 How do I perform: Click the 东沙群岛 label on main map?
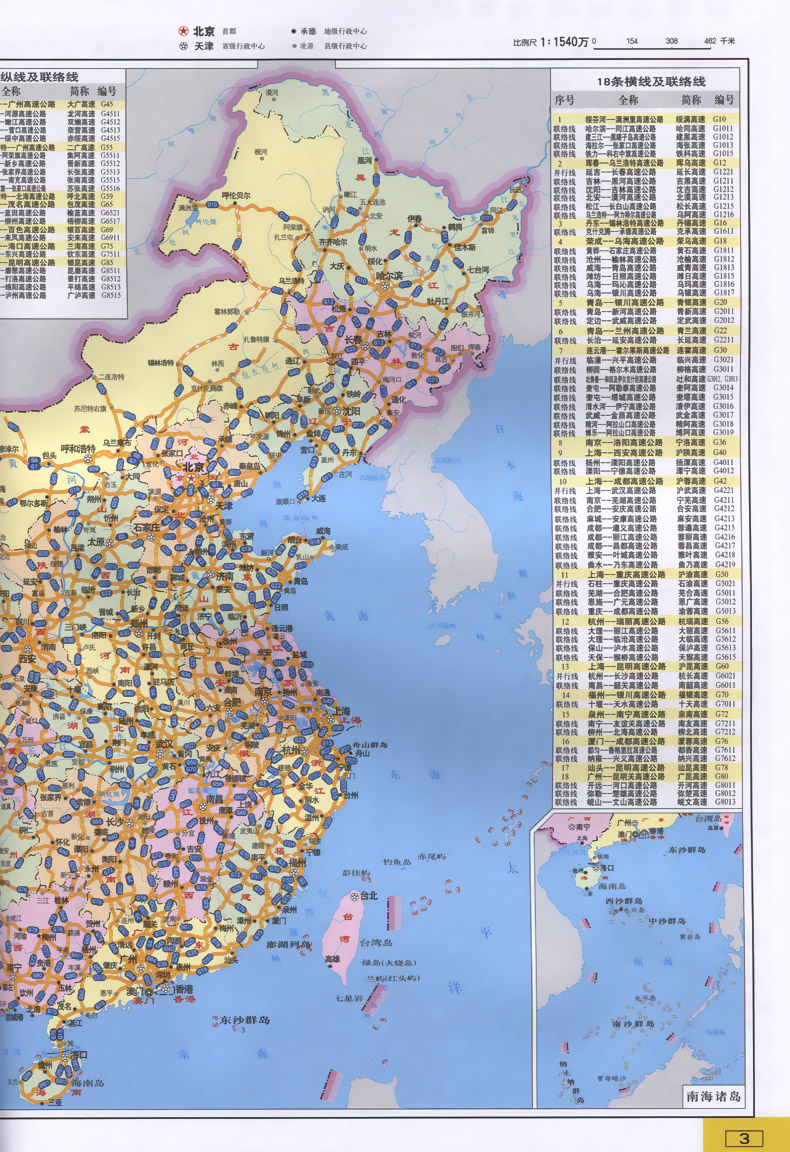click(245, 1020)
